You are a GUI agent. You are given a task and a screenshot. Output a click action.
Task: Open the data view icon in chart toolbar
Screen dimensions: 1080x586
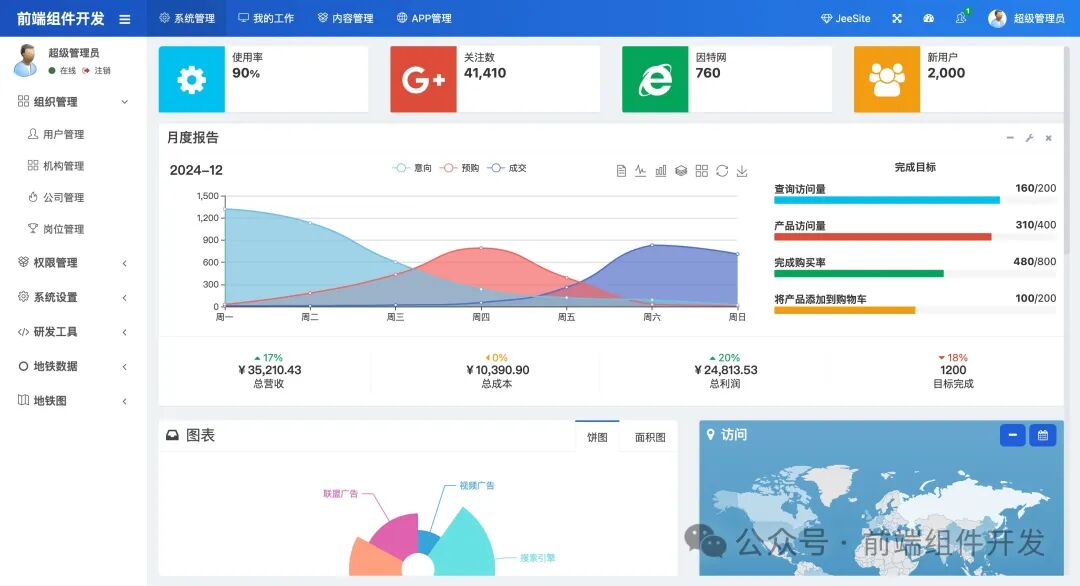tap(621, 170)
